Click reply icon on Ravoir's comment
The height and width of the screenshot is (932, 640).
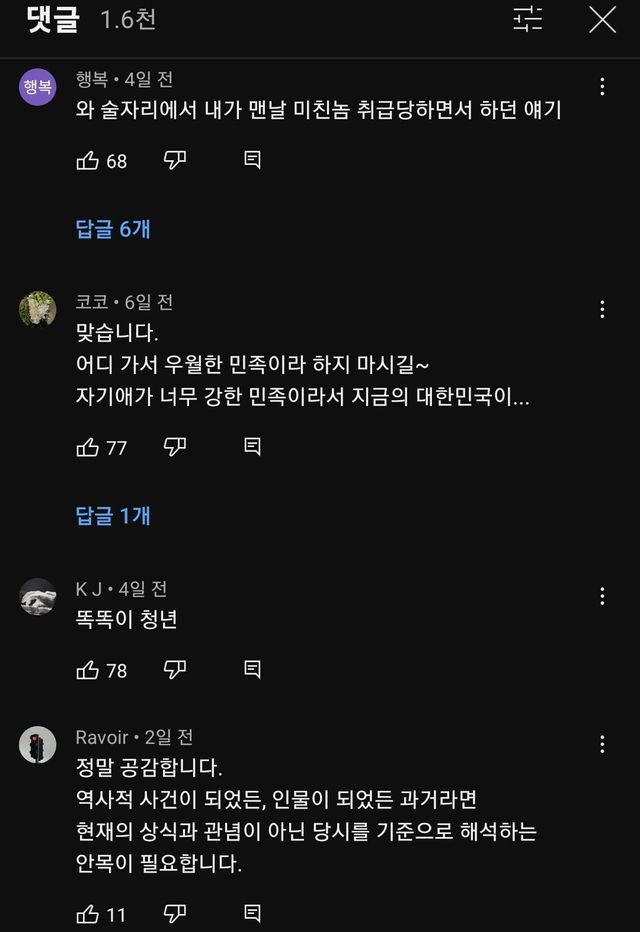[x=253, y=914]
